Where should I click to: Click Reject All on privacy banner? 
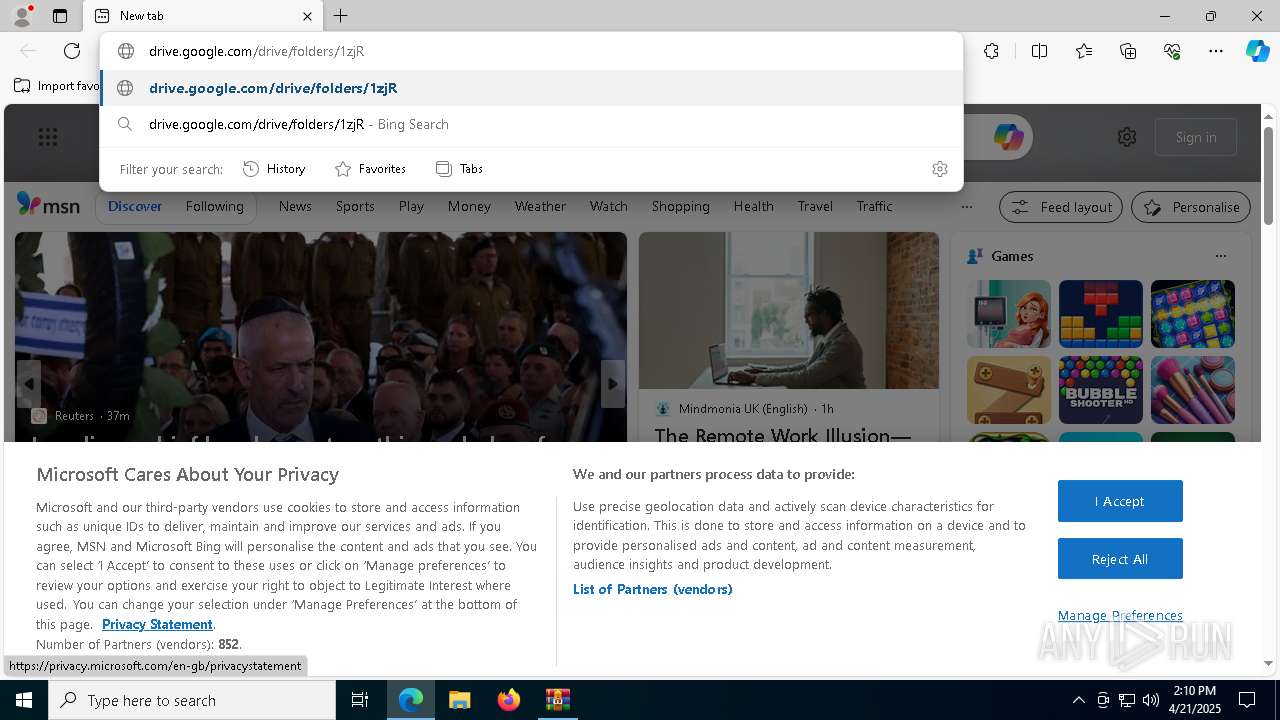(1120, 559)
